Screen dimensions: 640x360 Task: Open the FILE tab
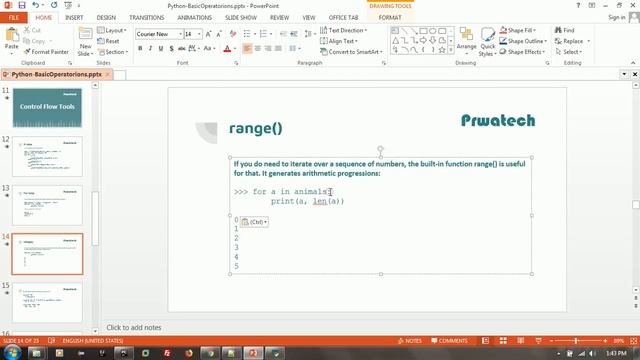point(14,18)
